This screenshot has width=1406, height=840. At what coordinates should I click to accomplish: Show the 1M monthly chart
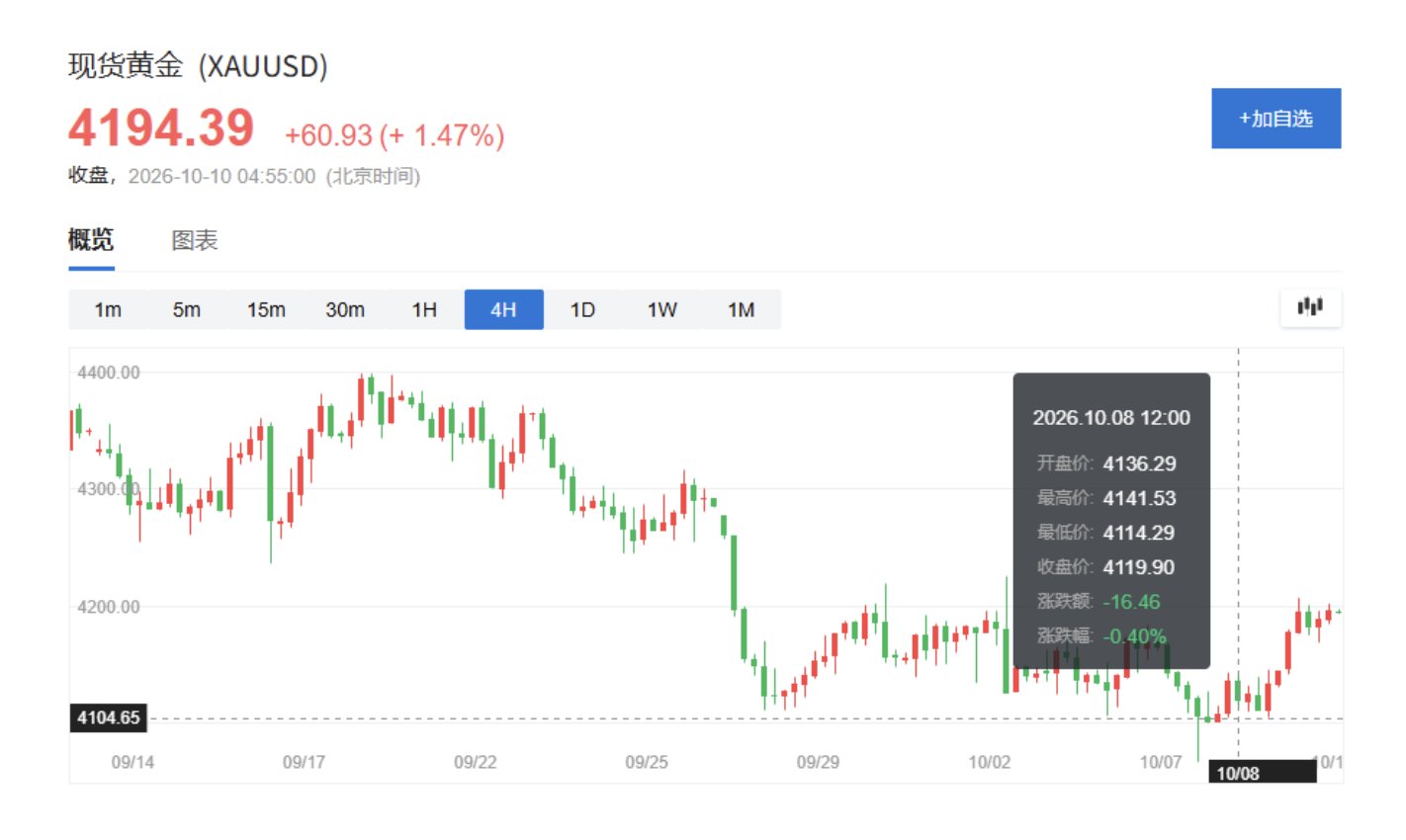tap(741, 309)
